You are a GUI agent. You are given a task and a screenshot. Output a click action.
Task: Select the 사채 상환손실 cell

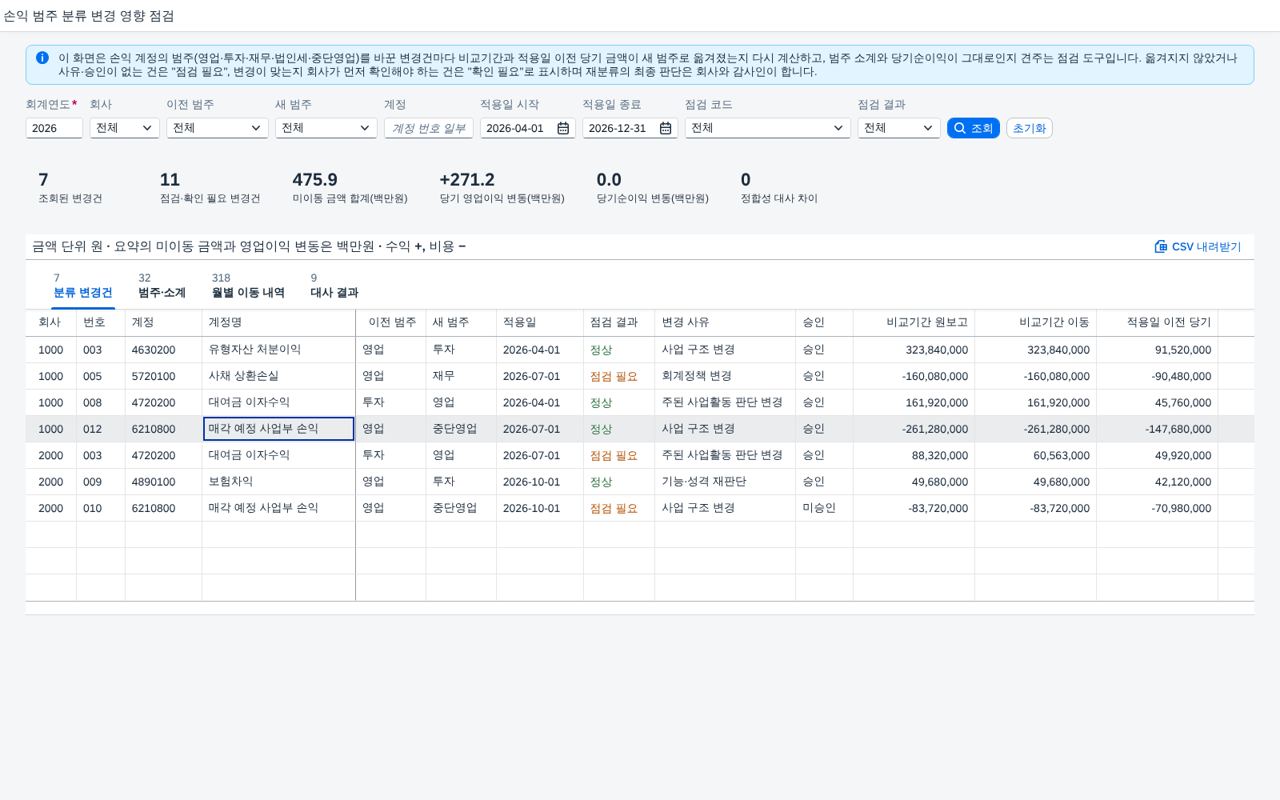(x=278, y=376)
